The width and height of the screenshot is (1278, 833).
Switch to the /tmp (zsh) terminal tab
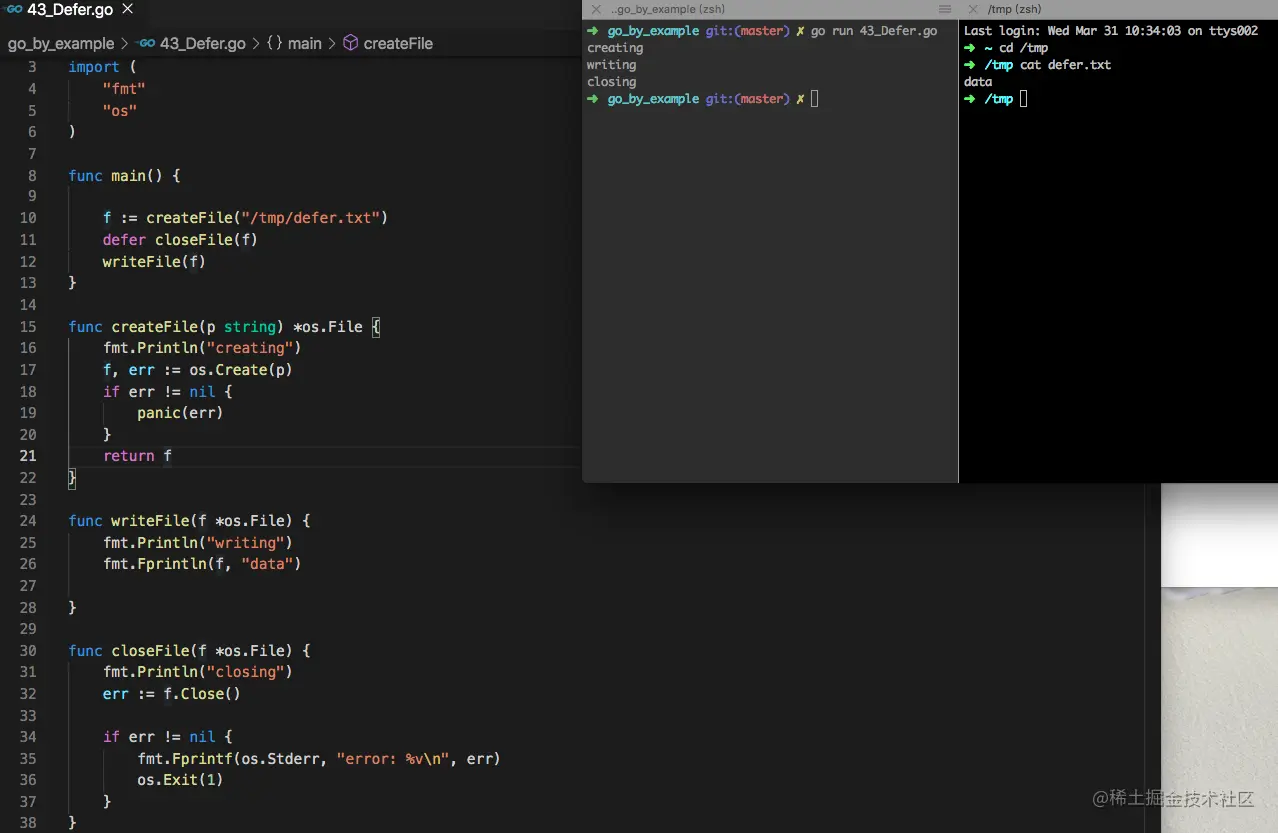(1014, 9)
